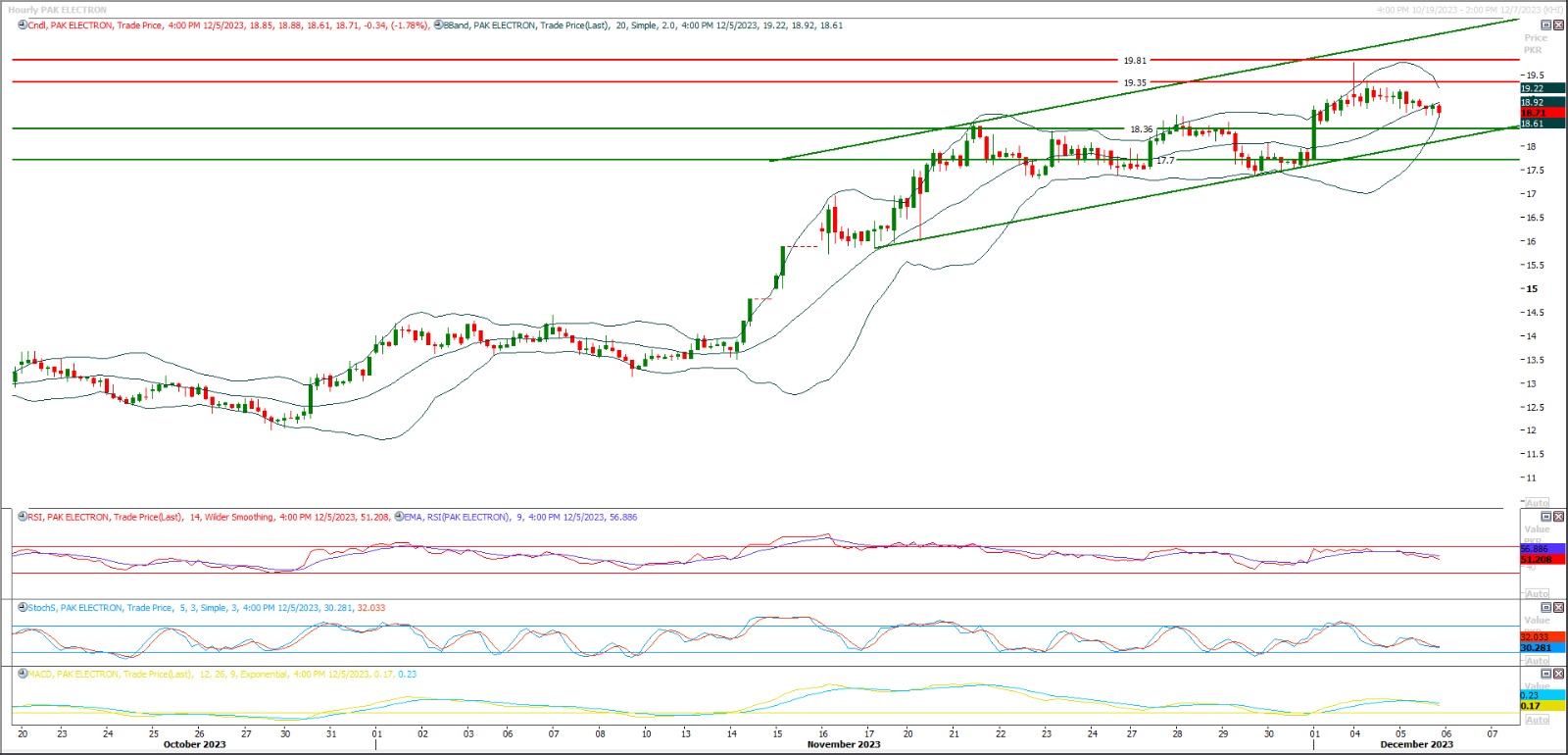This screenshot has width=1568, height=755.
Task: Toggle Auto scaling on the StochS panel
Action: [1537, 661]
